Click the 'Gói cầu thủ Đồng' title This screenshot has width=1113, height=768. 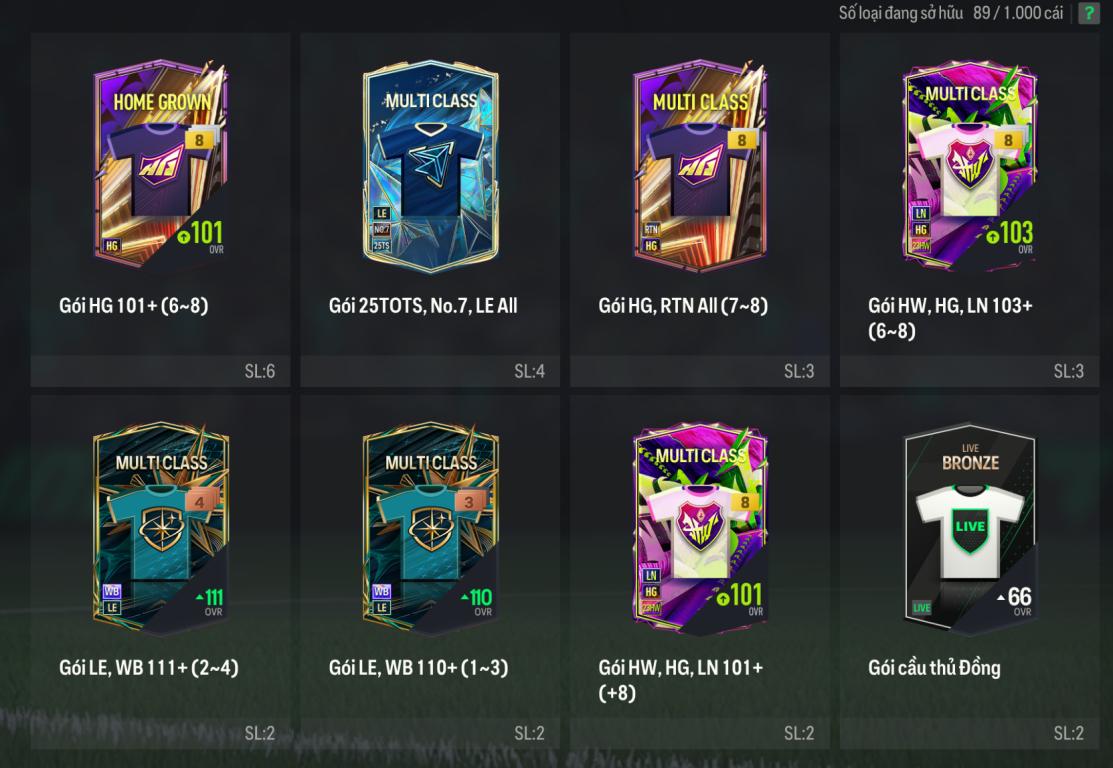934,668
